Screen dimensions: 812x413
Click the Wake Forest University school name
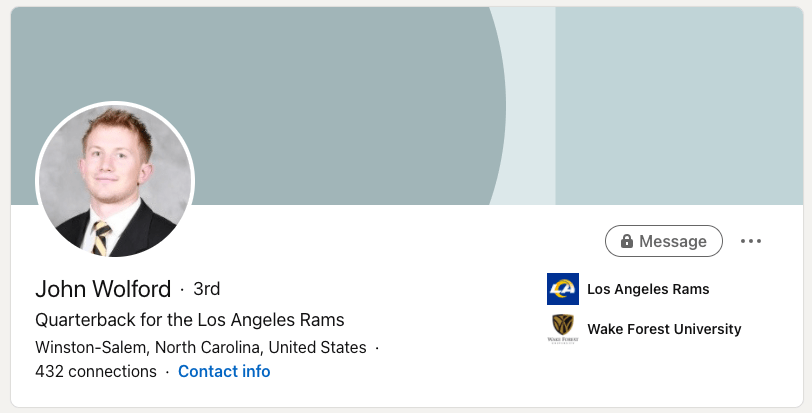point(664,329)
